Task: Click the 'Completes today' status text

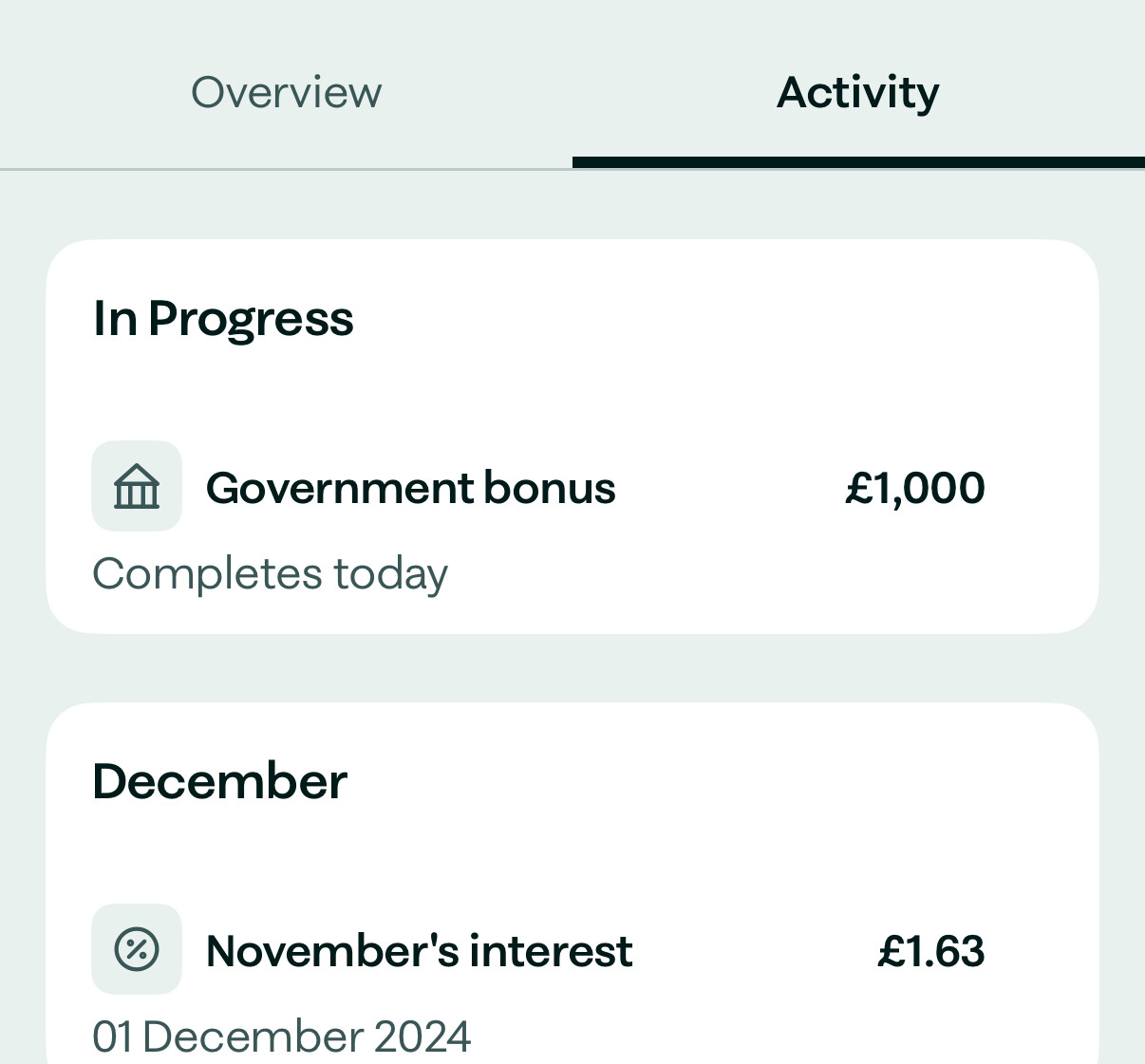Action: [270, 574]
